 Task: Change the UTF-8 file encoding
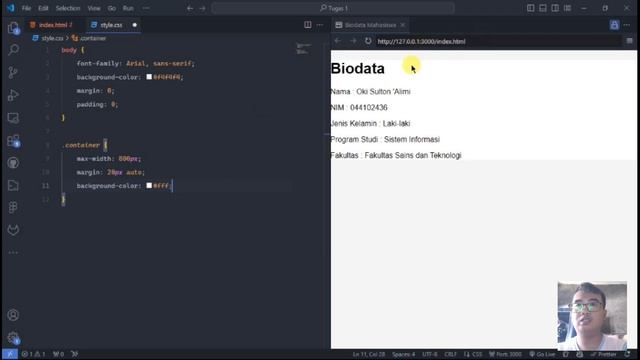pyautogui.click(x=430, y=354)
